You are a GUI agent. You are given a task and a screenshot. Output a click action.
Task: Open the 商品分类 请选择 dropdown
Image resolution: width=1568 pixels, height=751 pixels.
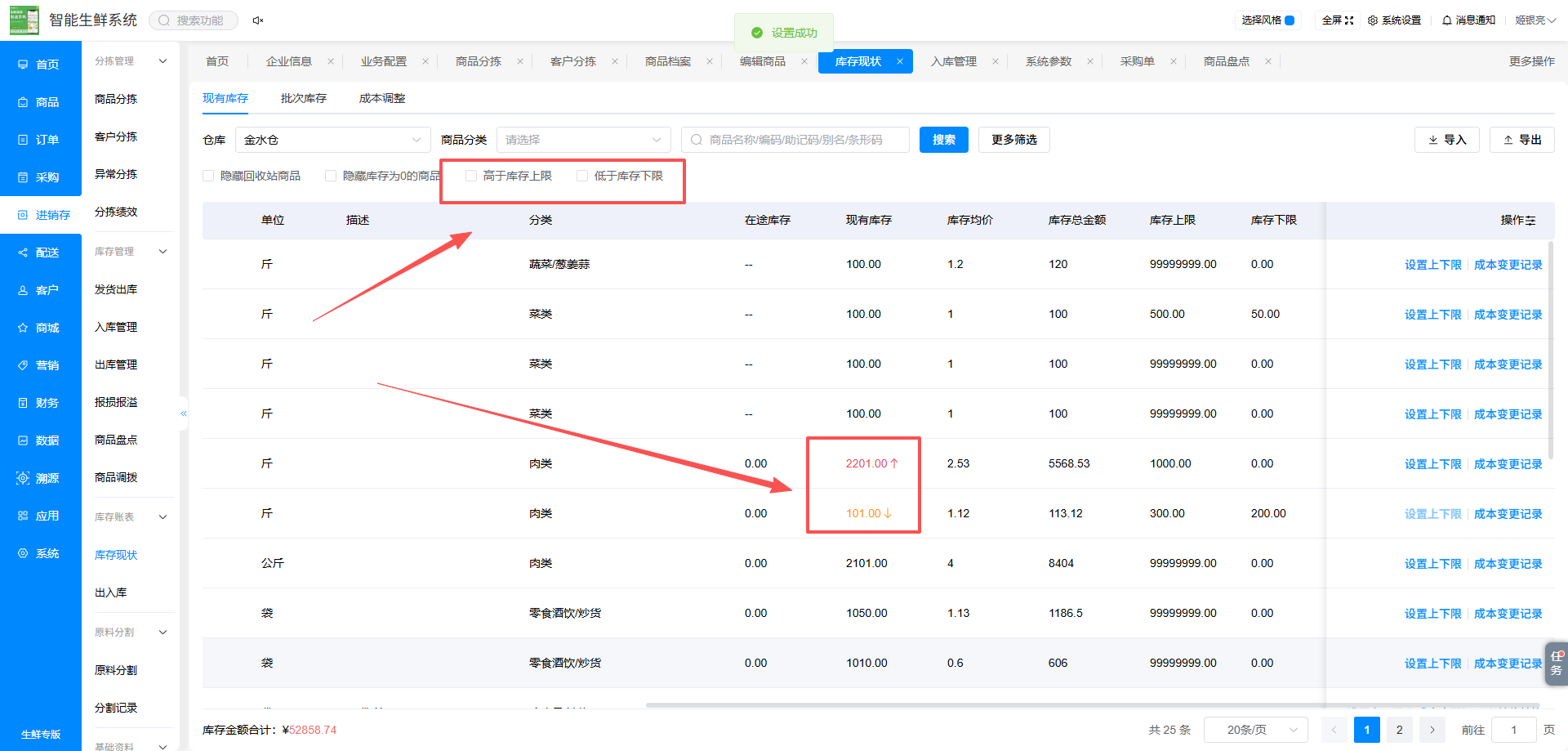point(584,140)
